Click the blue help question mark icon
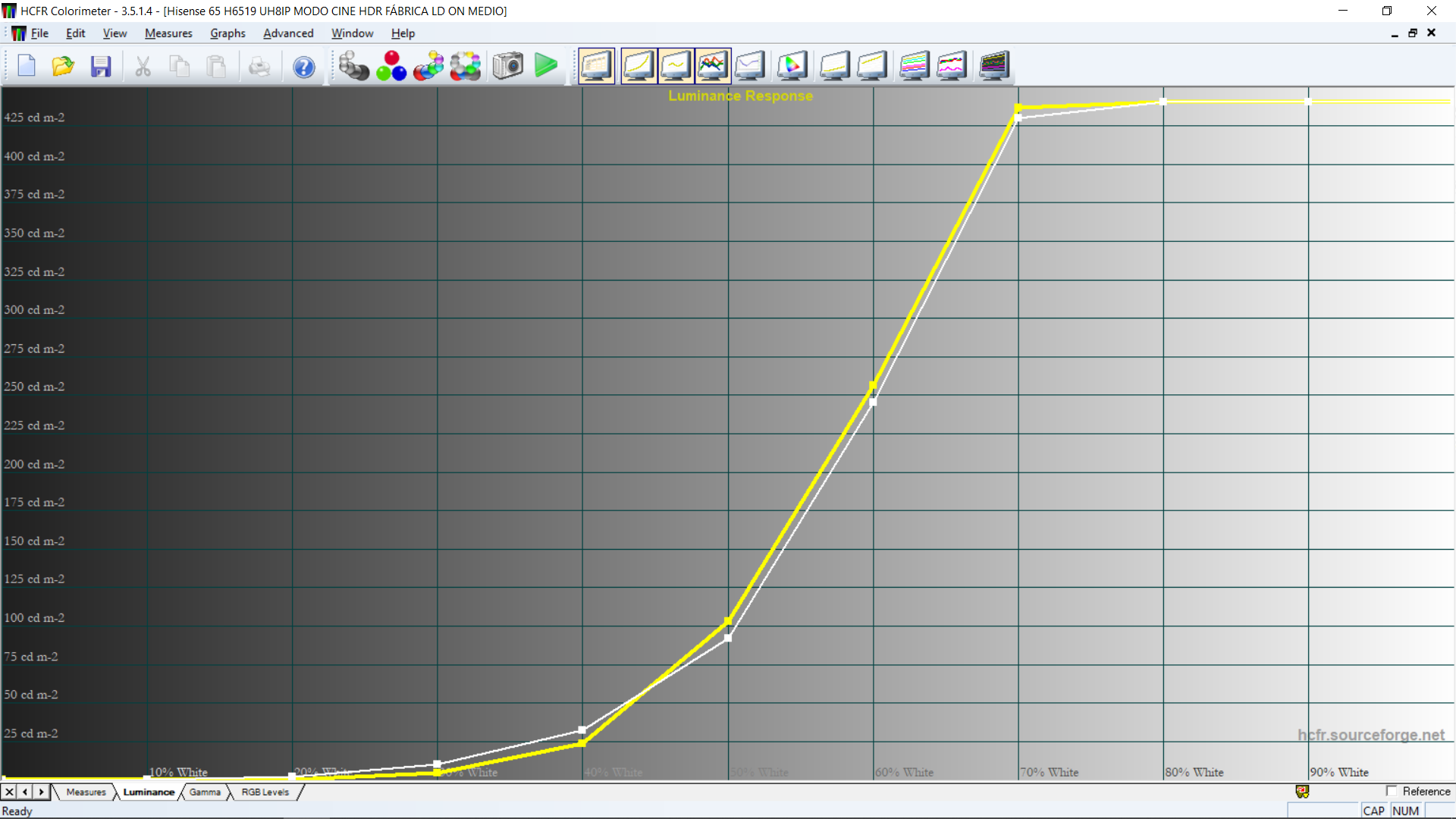The width and height of the screenshot is (1456, 819). click(x=304, y=67)
